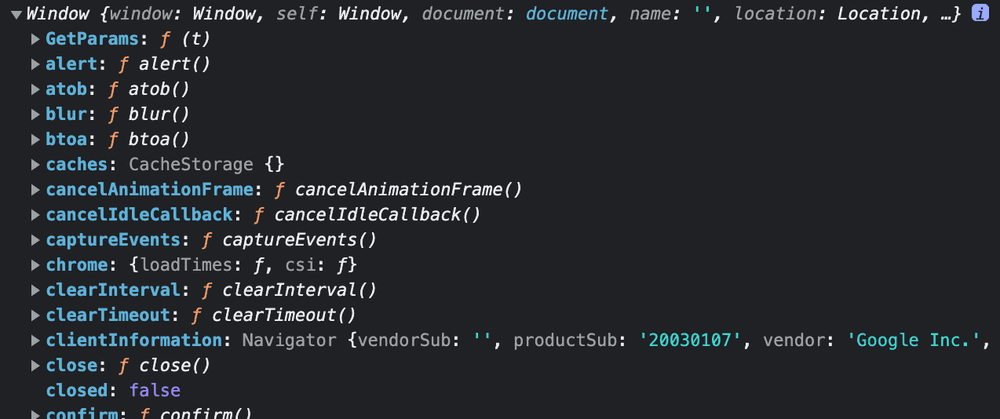Expand clientInformation Navigator object
1000x419 pixels.
(x=36, y=341)
